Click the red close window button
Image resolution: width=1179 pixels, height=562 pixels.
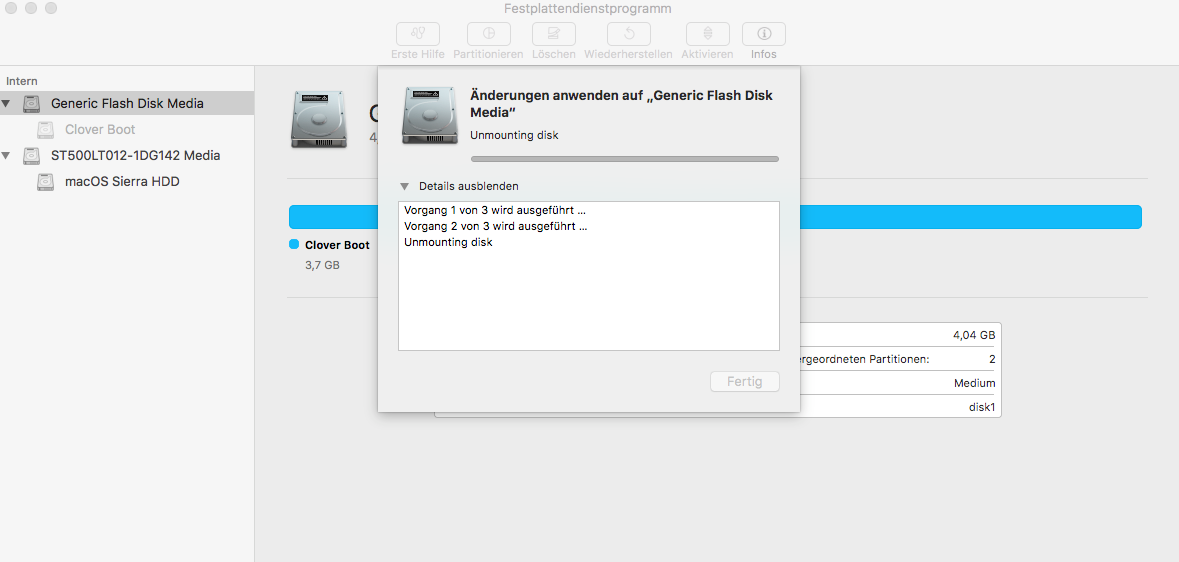(x=11, y=8)
